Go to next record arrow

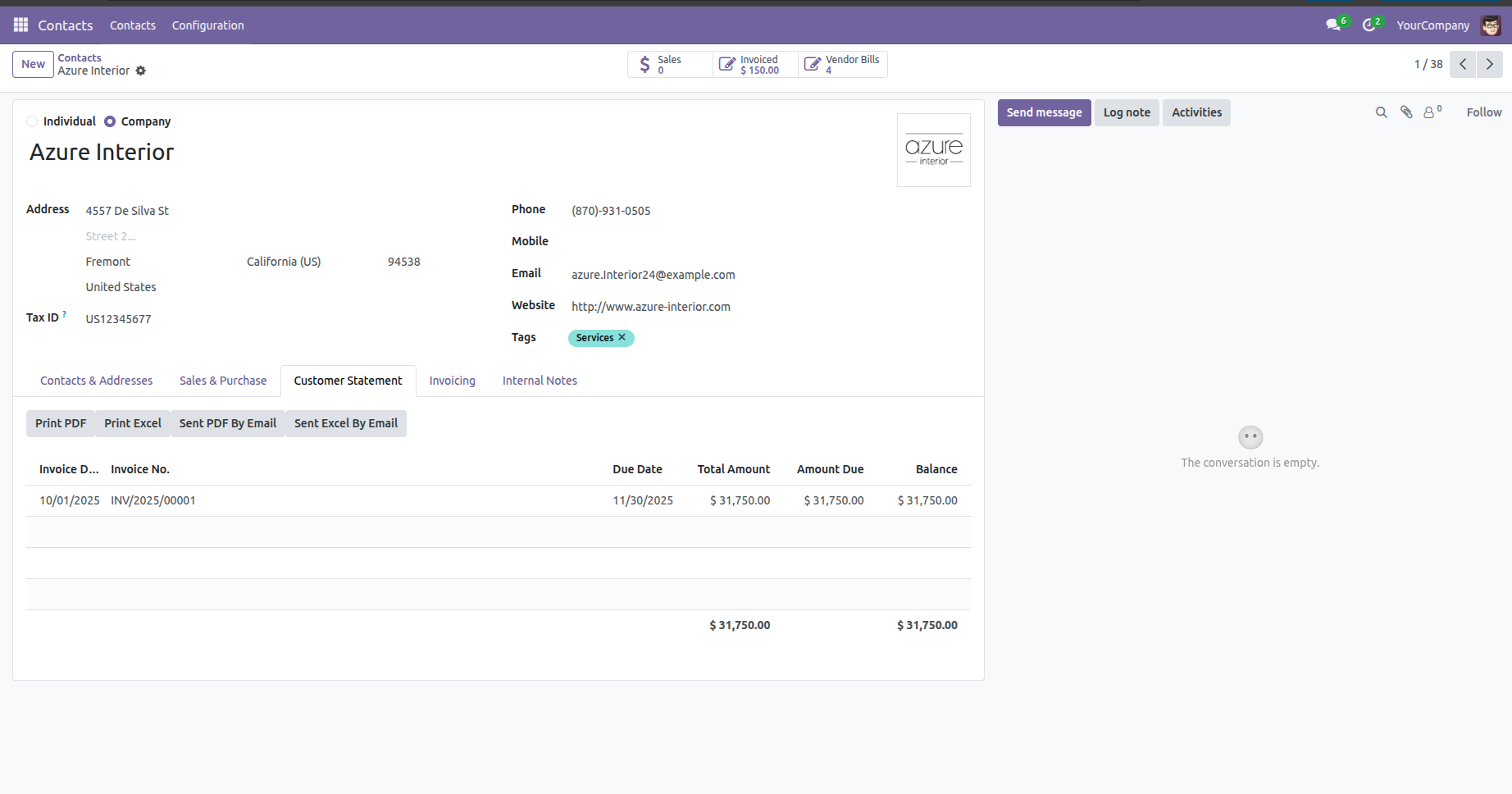[1490, 64]
